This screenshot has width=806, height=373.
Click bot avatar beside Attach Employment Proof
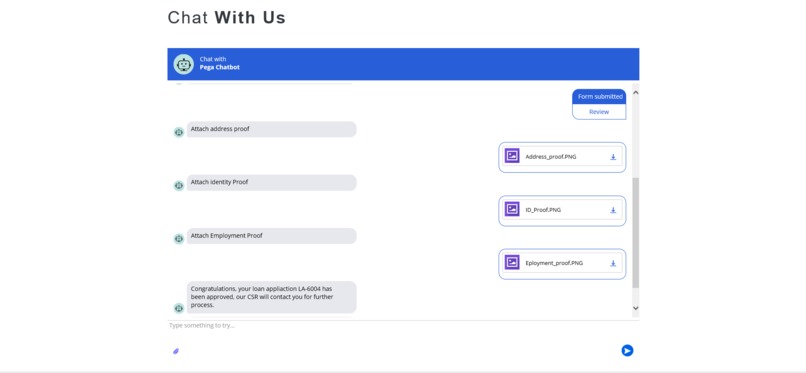click(179, 239)
